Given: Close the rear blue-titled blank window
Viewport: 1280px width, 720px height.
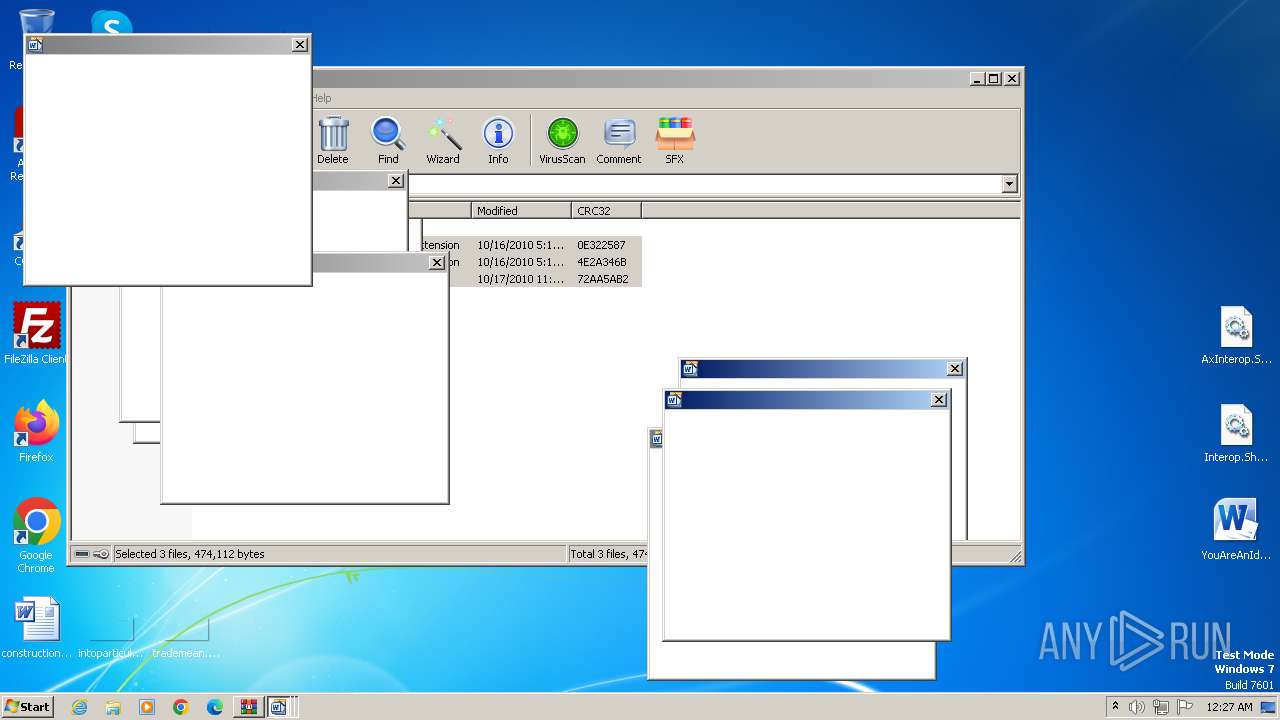Looking at the screenshot, I should coord(954,369).
